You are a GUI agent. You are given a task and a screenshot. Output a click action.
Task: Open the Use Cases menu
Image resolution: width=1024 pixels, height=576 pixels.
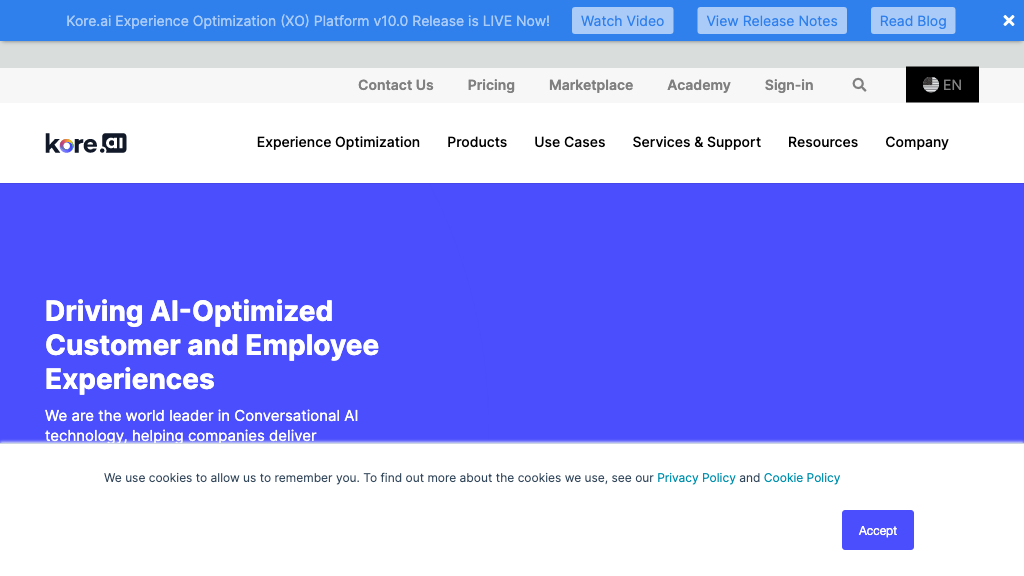[x=569, y=142]
